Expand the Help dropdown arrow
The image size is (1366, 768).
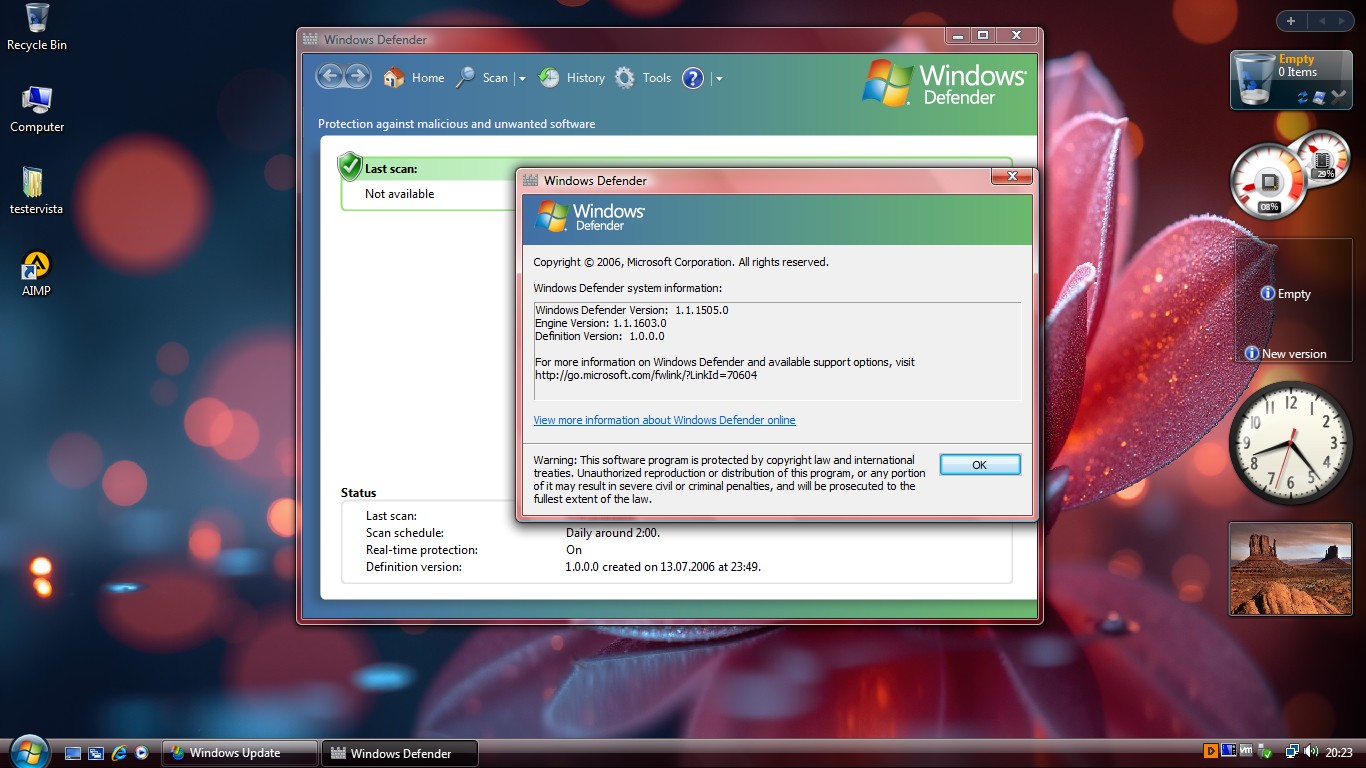click(719, 79)
